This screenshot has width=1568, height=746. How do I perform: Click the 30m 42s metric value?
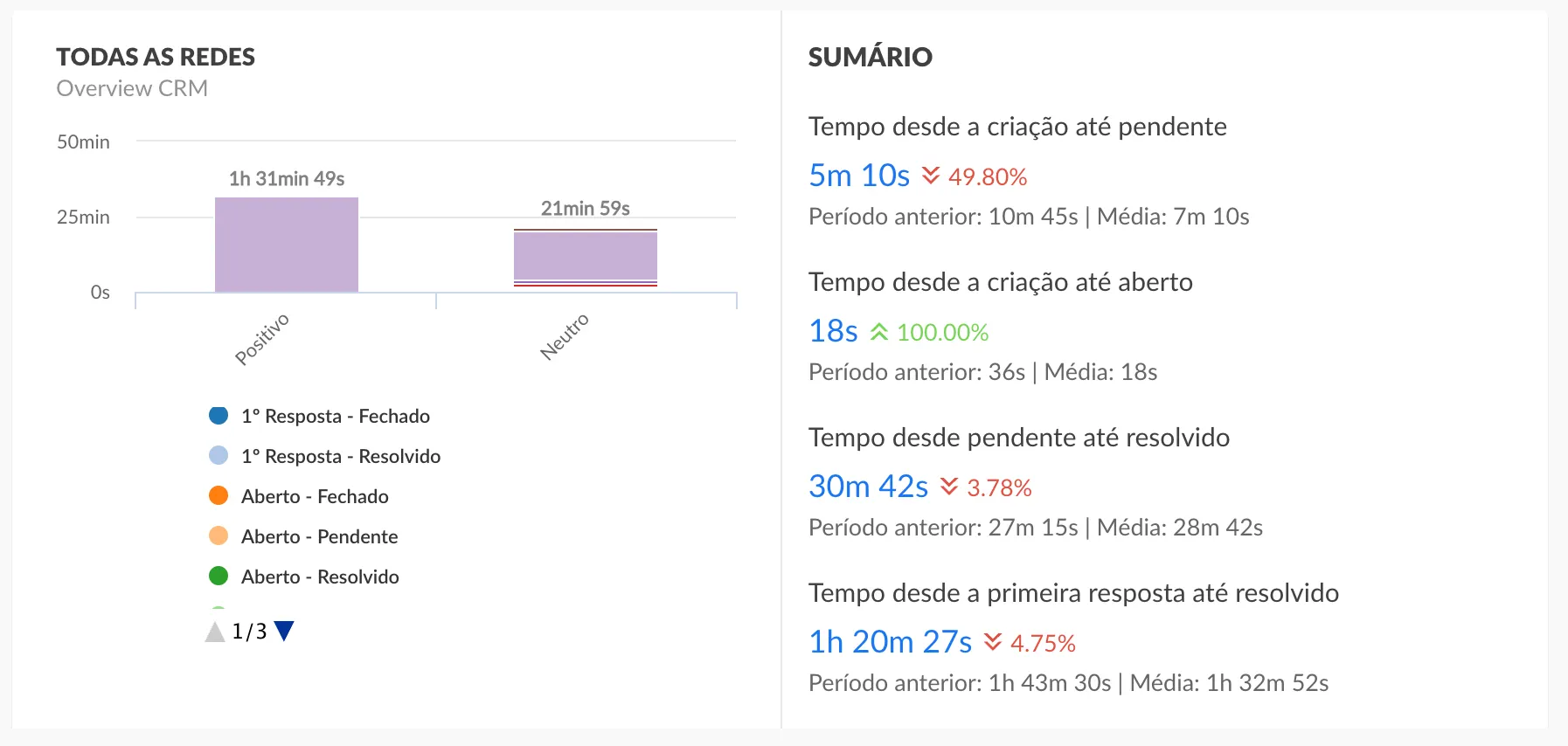pos(868,487)
